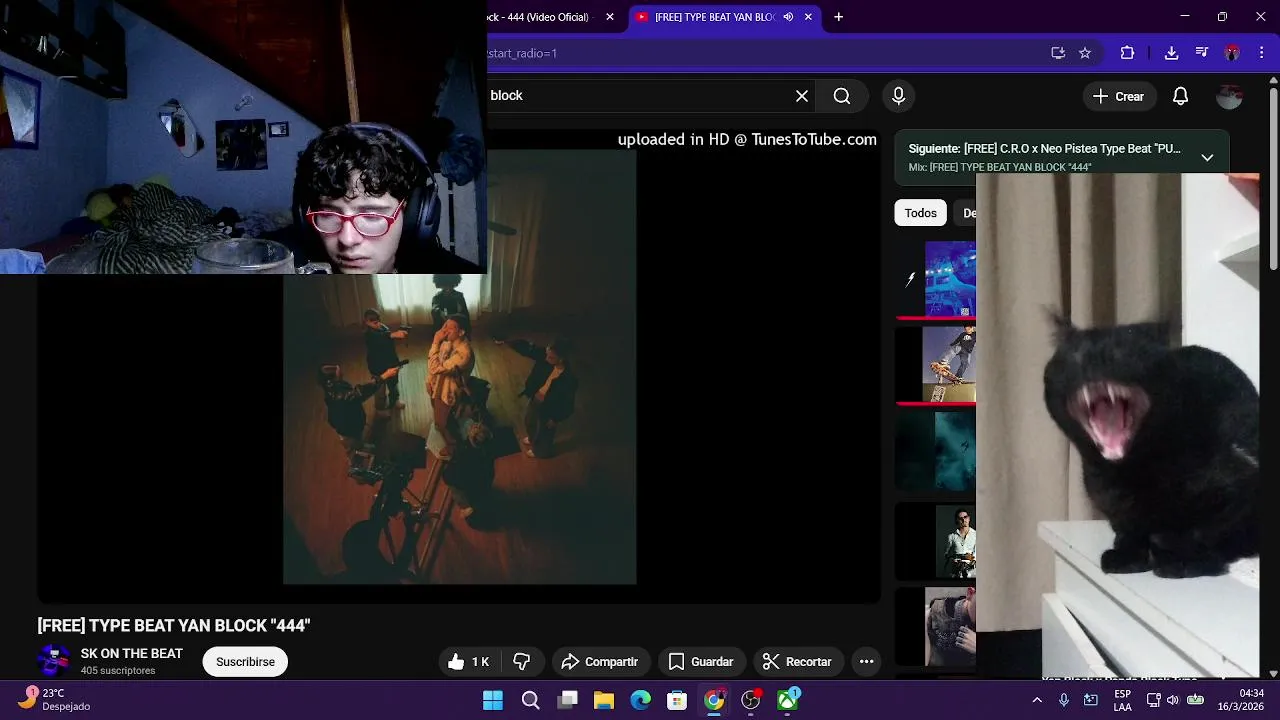1280x720 pixels.
Task: Switch to the '444 (Video Oficial)' tab
Action: pyautogui.click(x=540, y=17)
